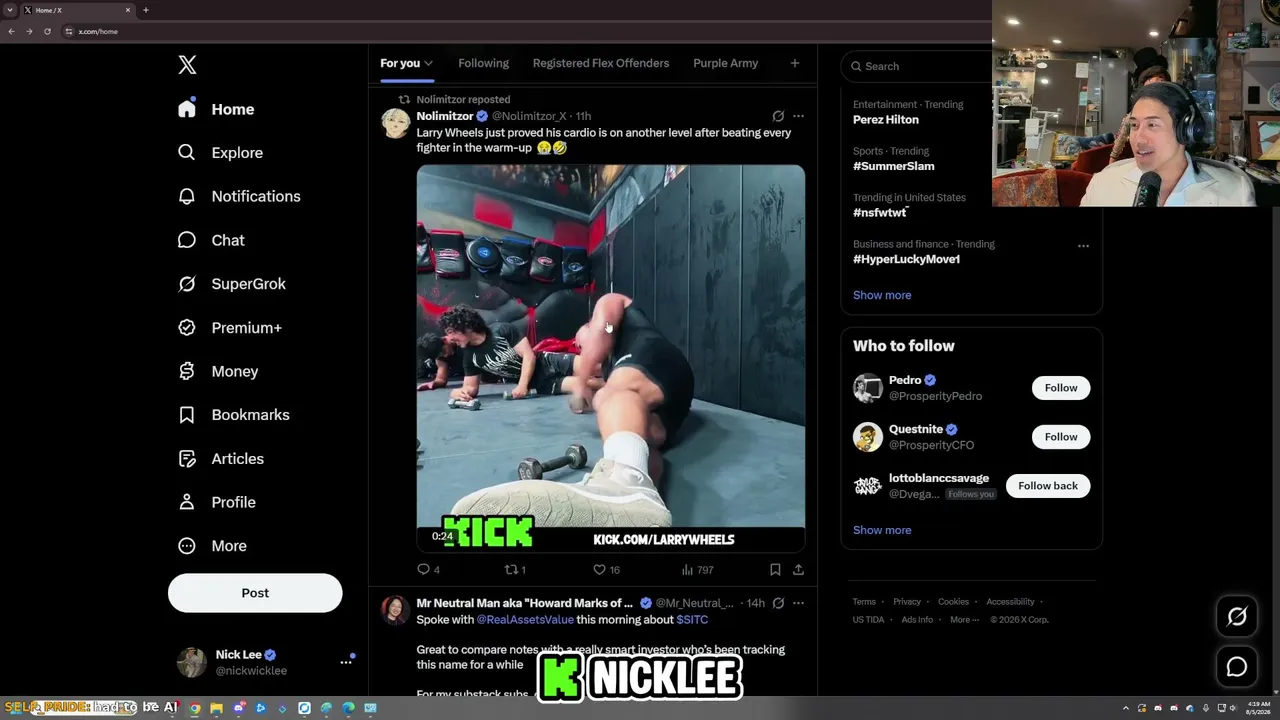Screen dimensions: 1280x720
Task: Click the Post button
Action: (x=255, y=593)
